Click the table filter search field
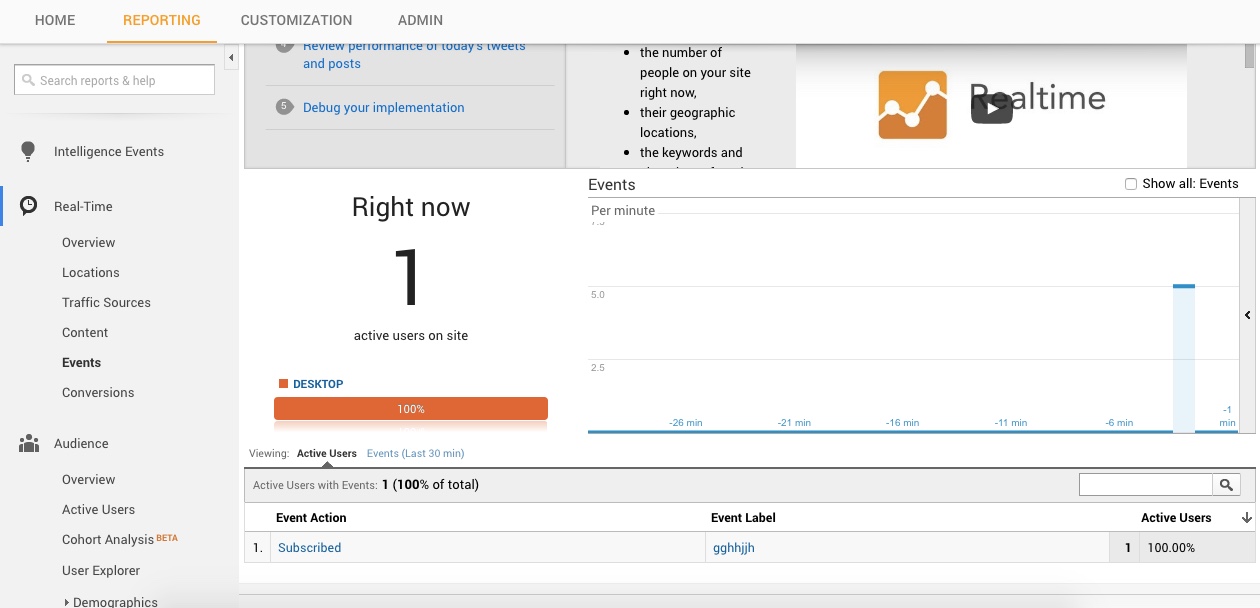 [x=1146, y=484]
